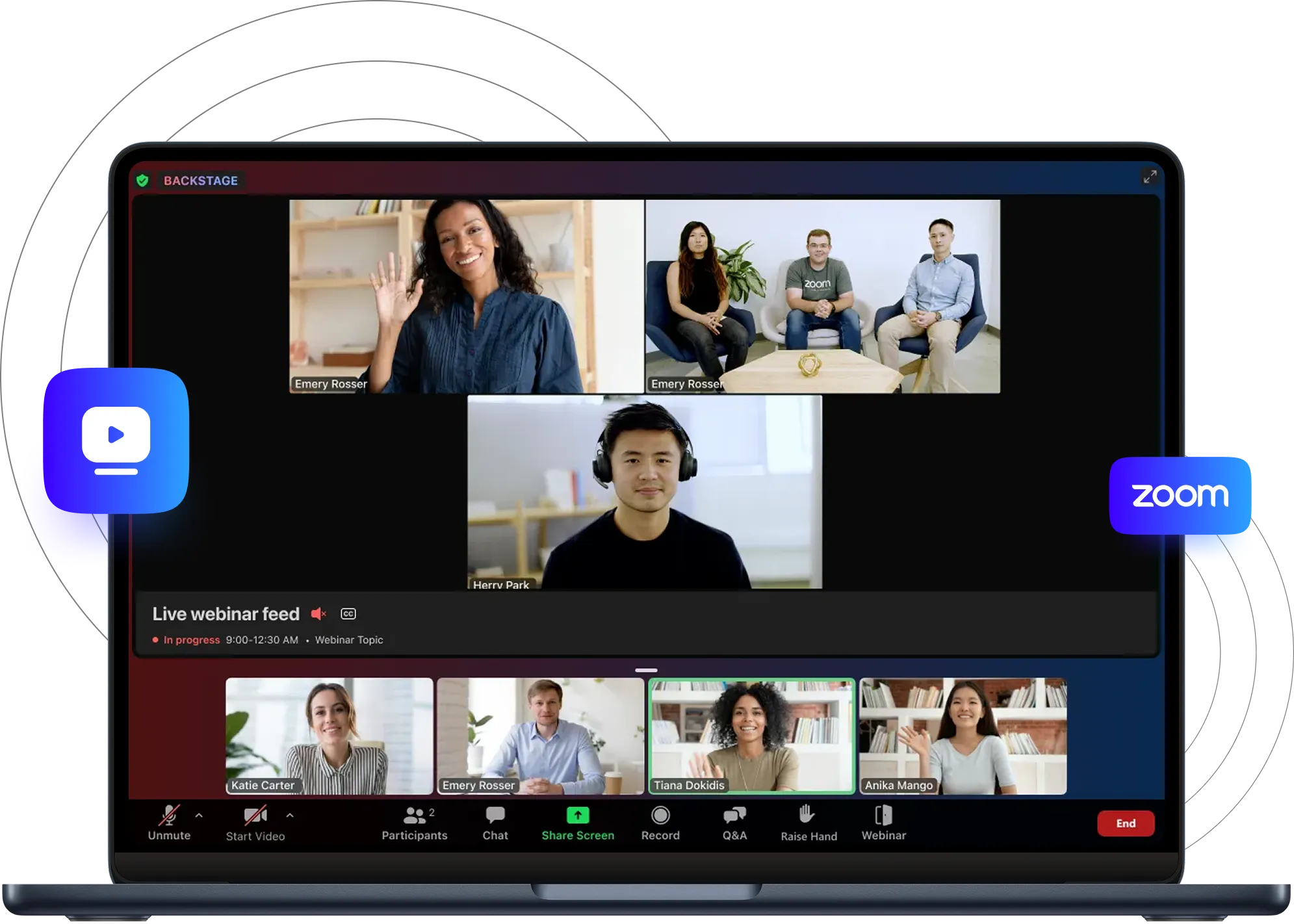Click the '9:00-12:30 AM' time text
Viewport: 1294px width, 924px height.
[262, 640]
